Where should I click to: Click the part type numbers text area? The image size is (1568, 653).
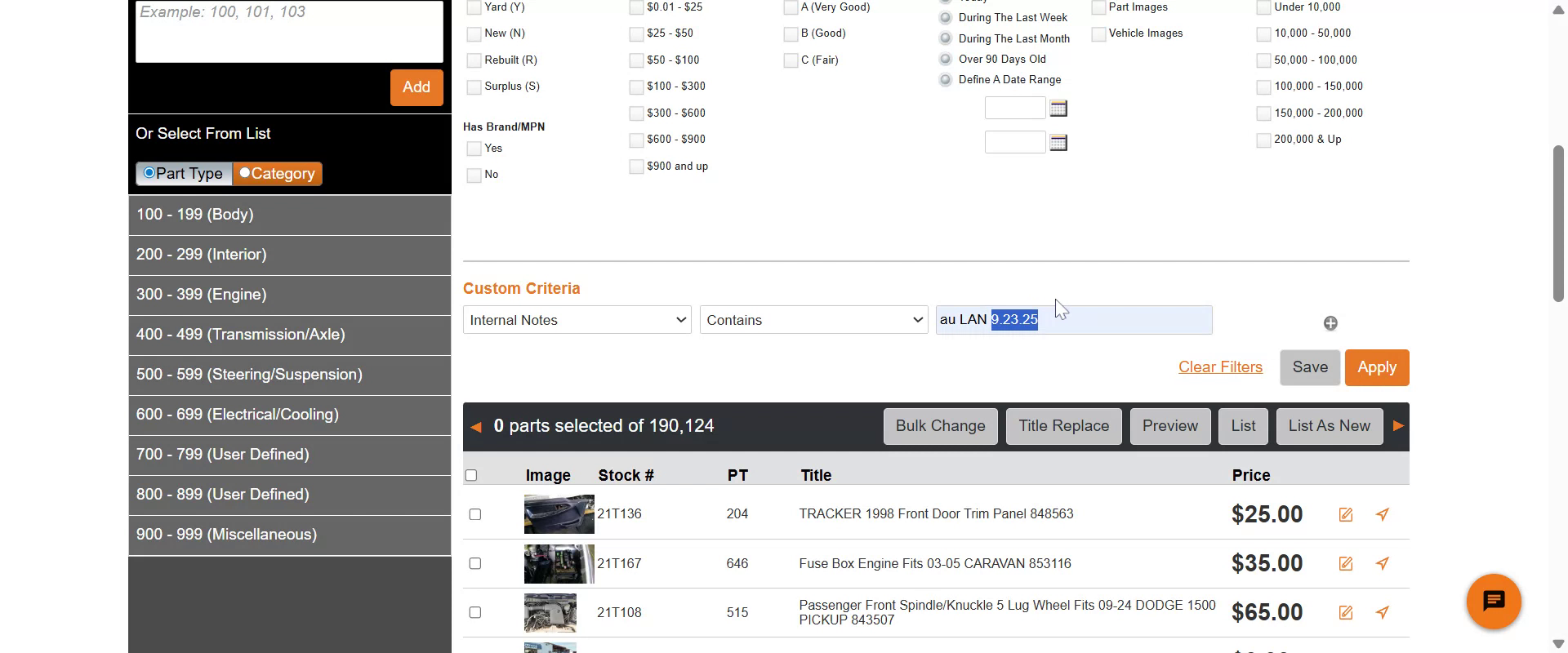(289, 31)
